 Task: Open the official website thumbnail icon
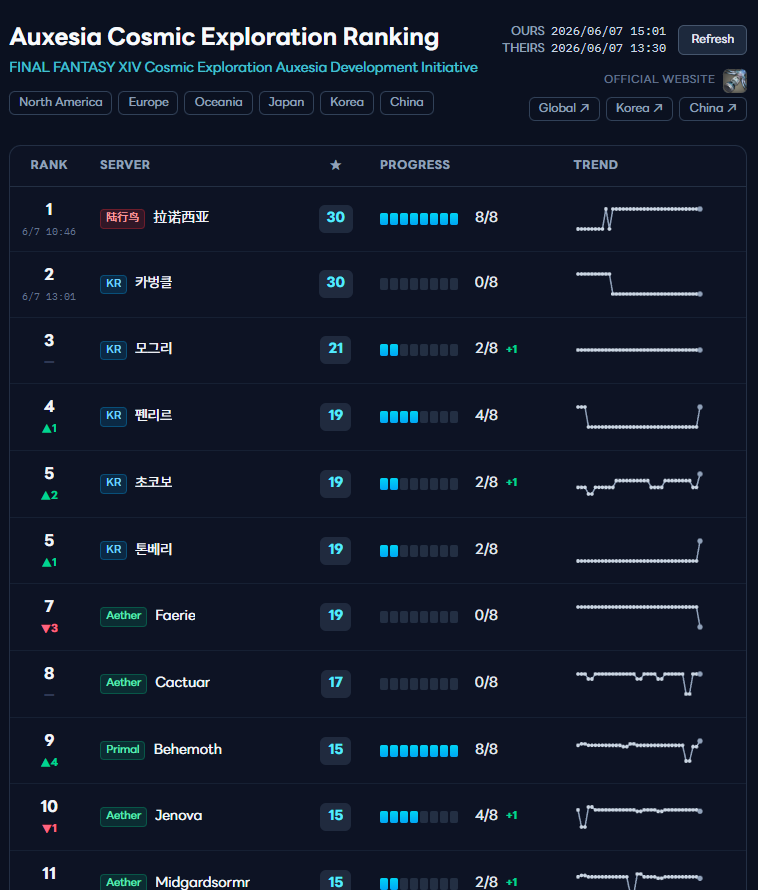(x=734, y=80)
